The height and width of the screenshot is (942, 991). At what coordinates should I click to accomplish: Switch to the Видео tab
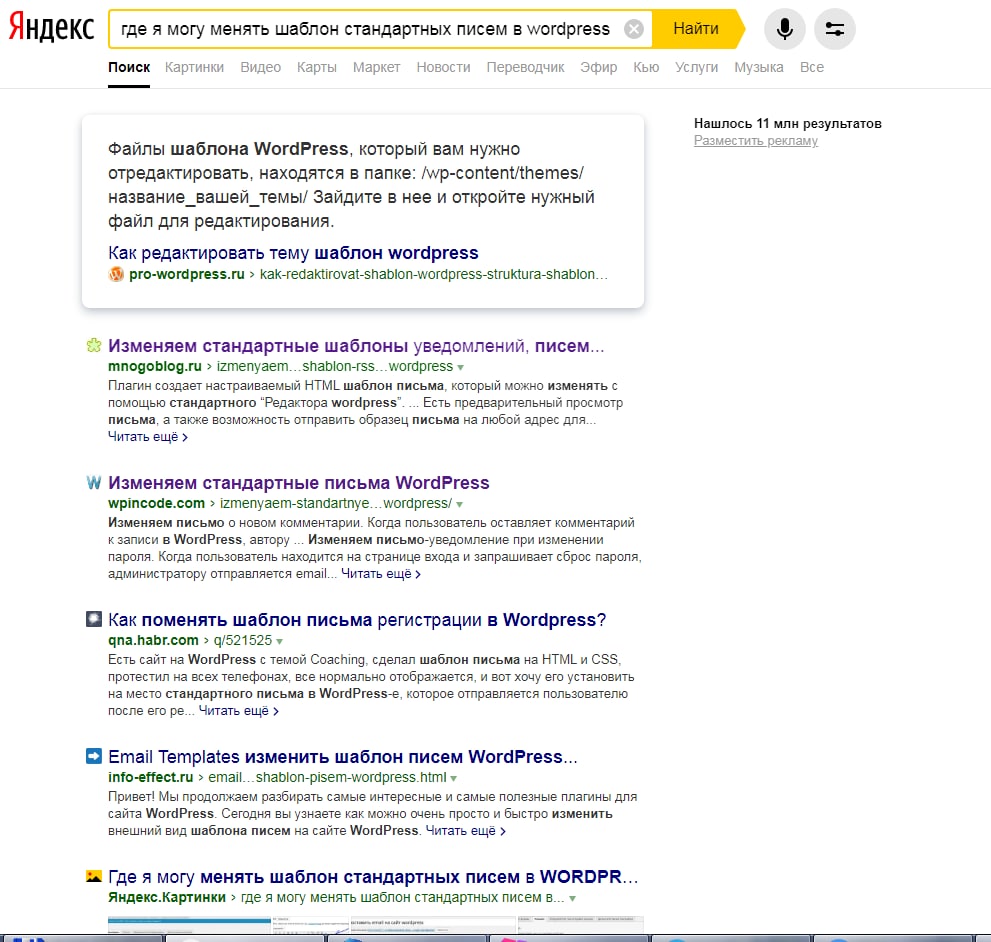260,67
